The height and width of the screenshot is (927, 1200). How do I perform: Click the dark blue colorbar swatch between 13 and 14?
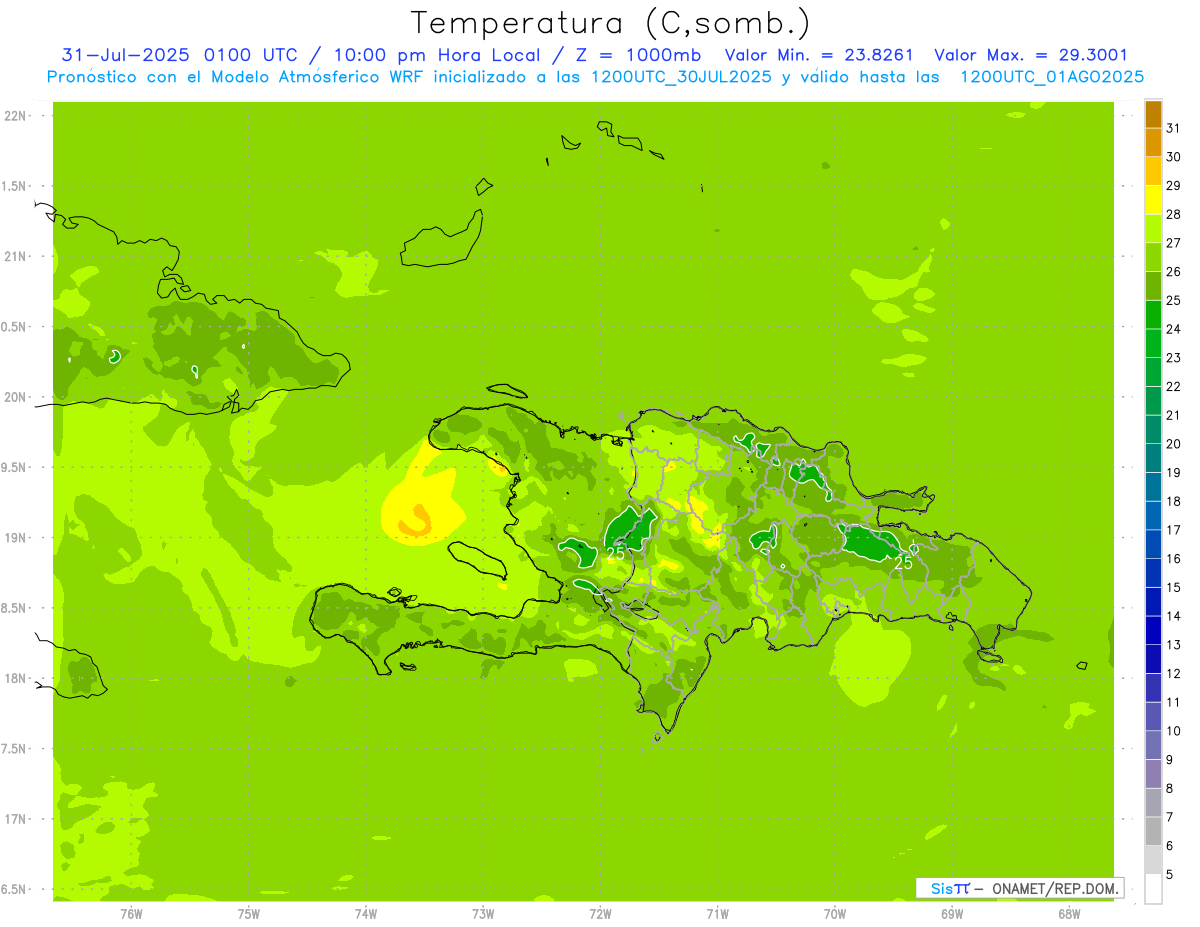pos(1153,630)
